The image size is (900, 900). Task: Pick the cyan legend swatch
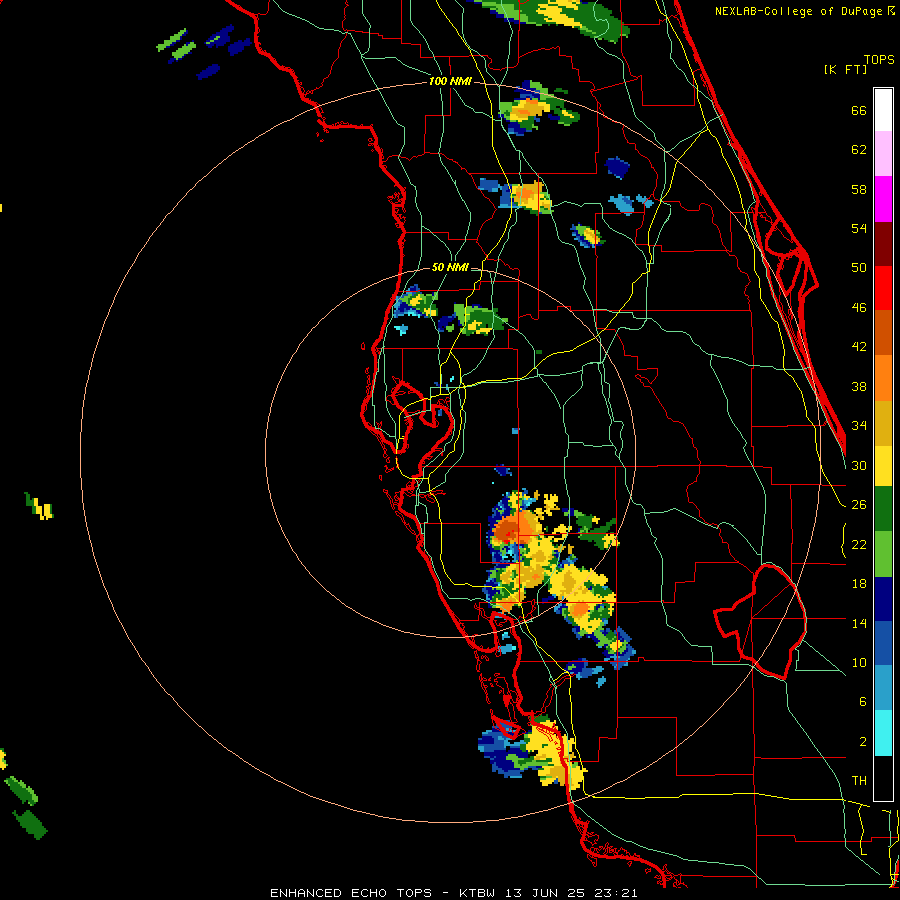[x=883, y=733]
